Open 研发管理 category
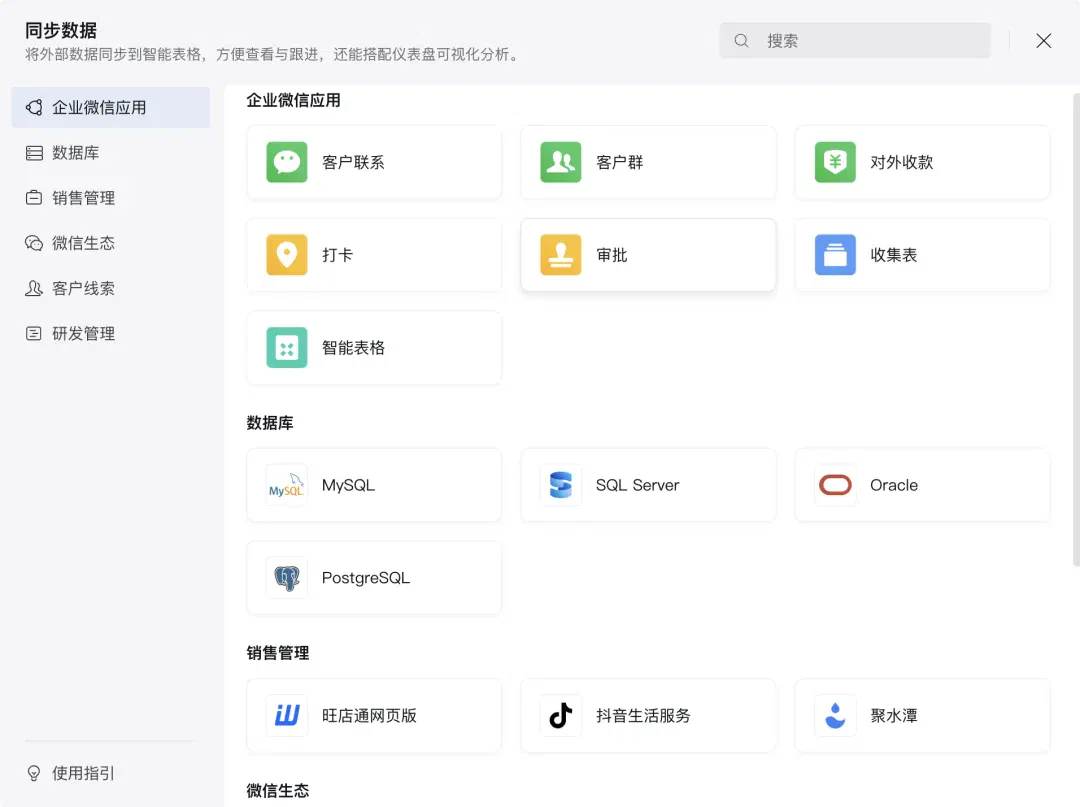 pos(111,334)
